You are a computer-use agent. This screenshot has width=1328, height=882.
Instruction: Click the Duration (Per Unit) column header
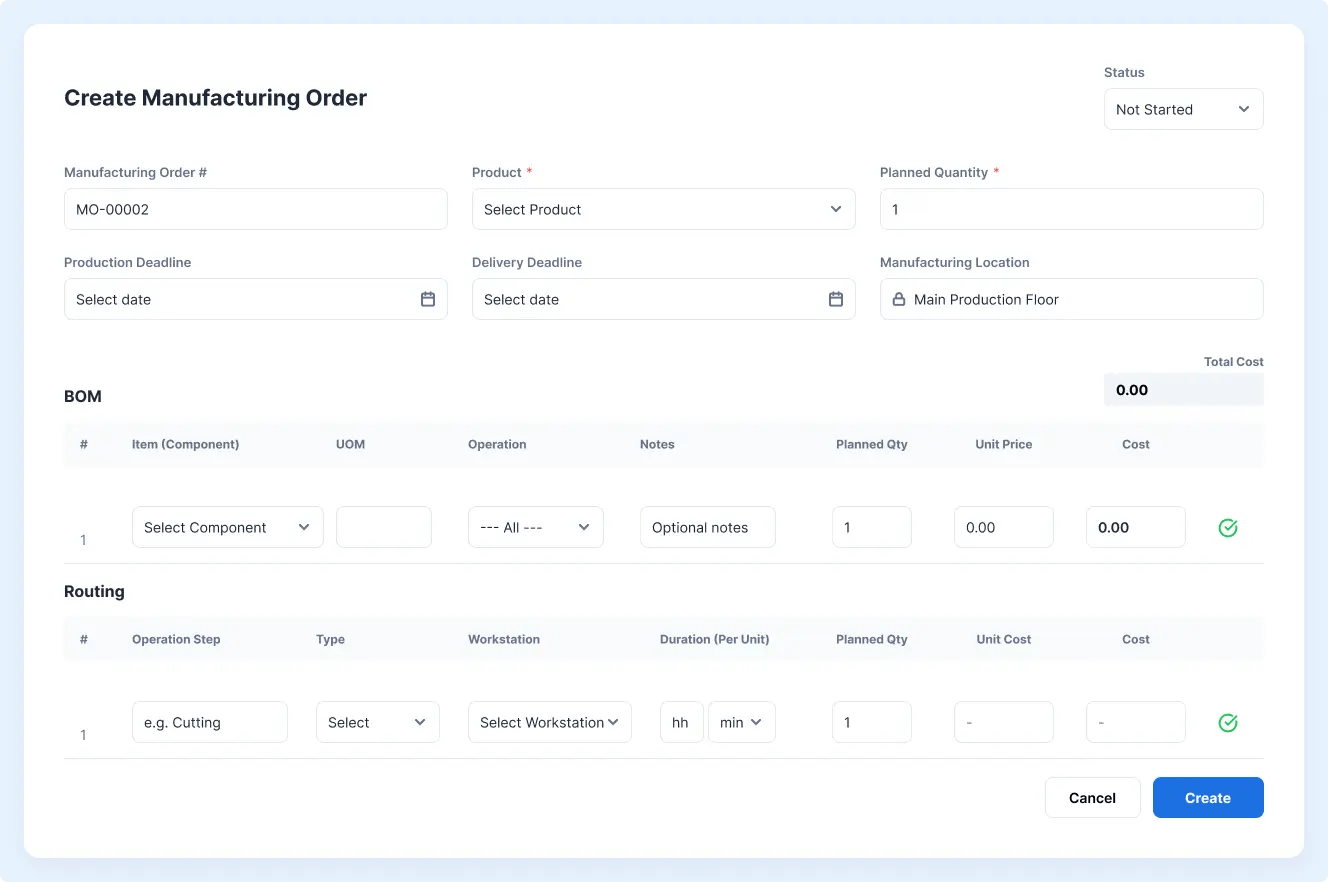(x=715, y=639)
